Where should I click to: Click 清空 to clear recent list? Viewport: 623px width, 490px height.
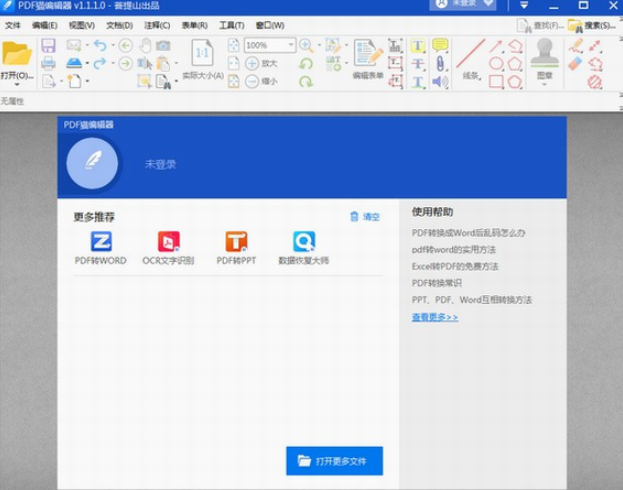point(365,217)
